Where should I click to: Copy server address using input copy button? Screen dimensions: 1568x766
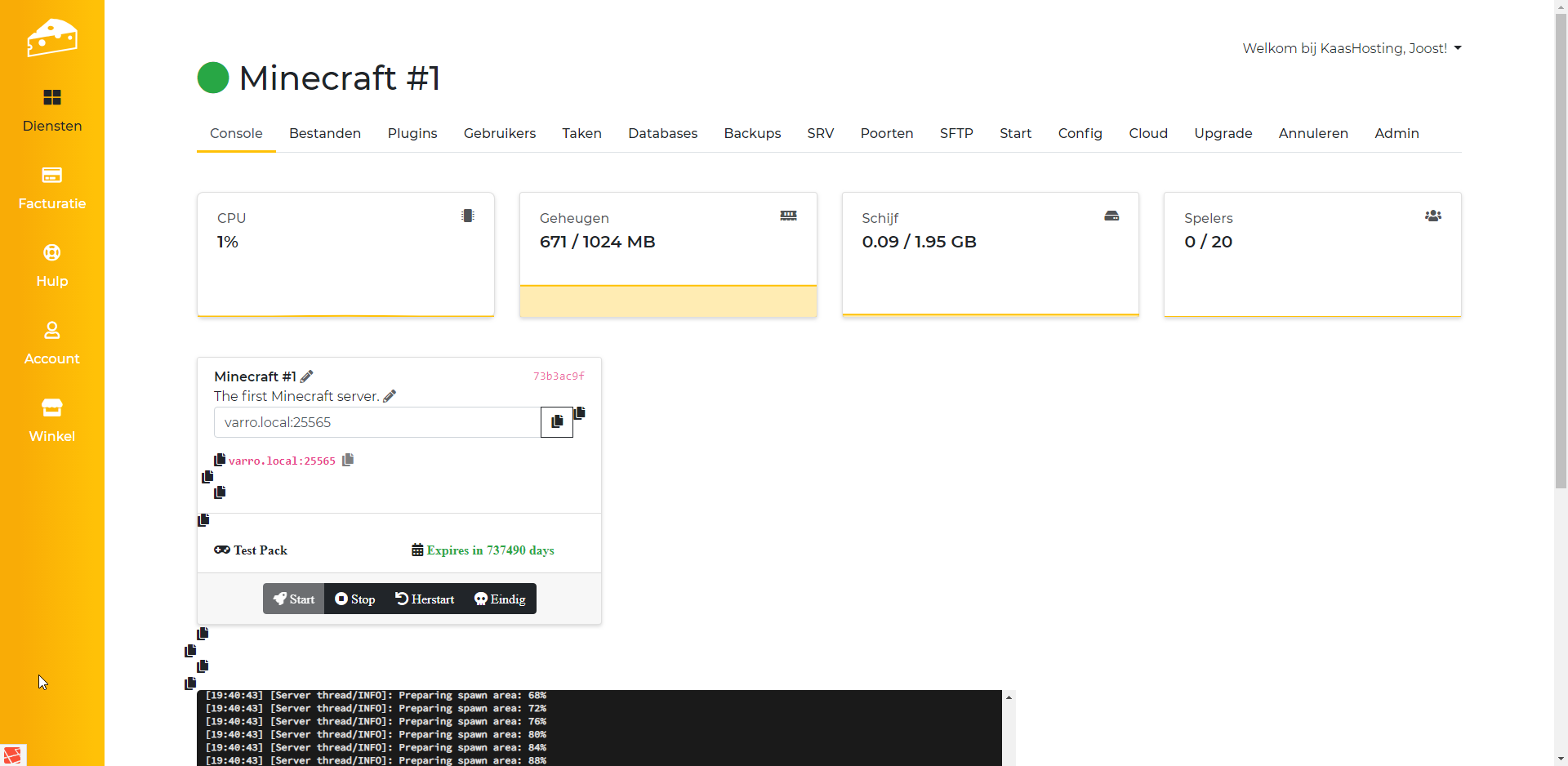(557, 422)
